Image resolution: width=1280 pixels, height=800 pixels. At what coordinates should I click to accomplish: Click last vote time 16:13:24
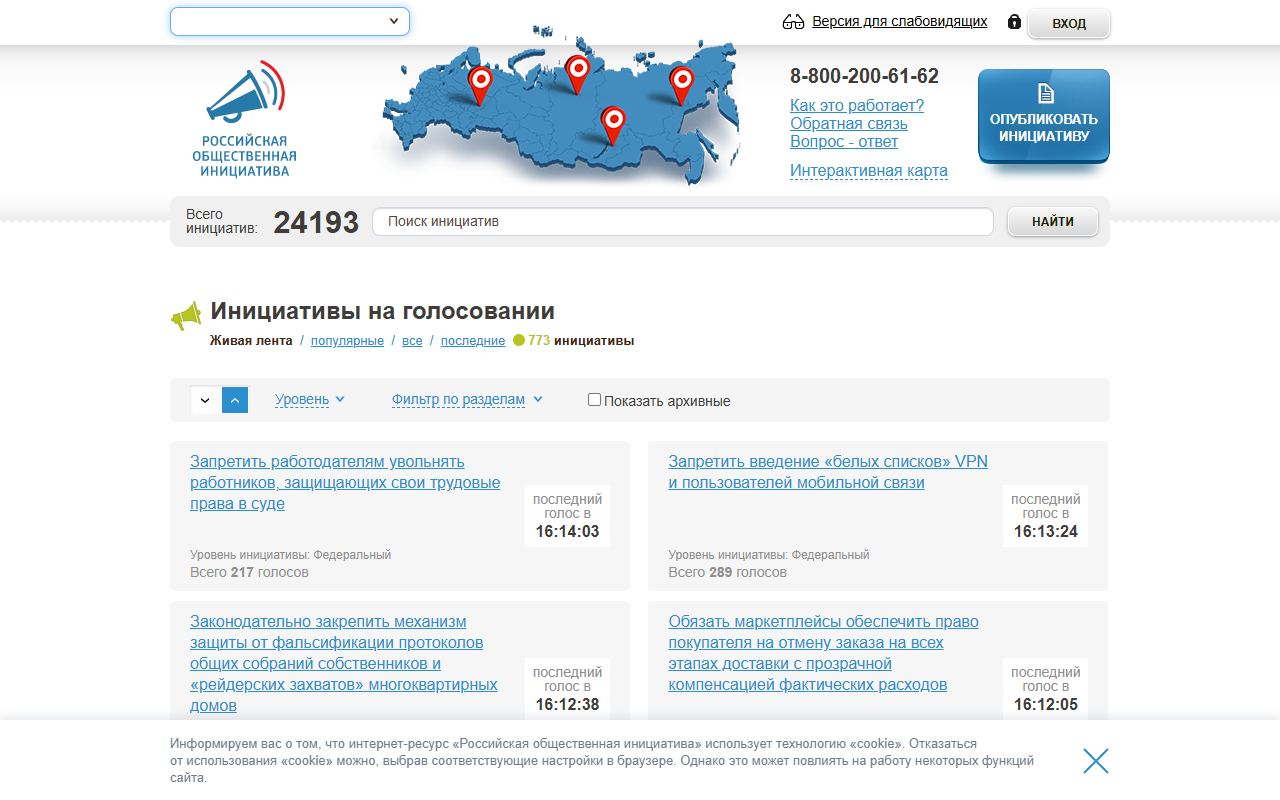(x=1046, y=531)
